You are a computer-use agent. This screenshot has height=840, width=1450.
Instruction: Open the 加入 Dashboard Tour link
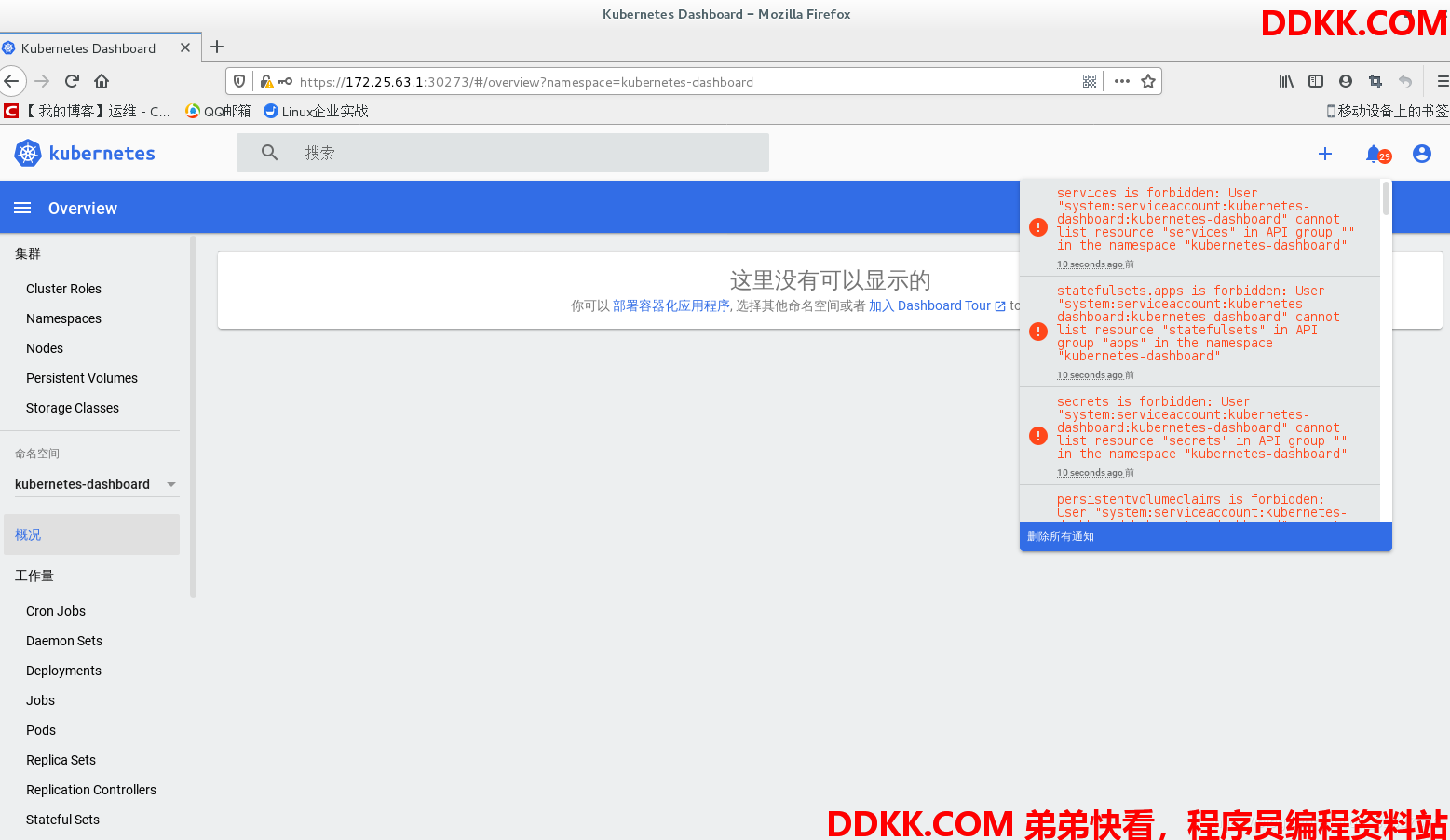[937, 305]
